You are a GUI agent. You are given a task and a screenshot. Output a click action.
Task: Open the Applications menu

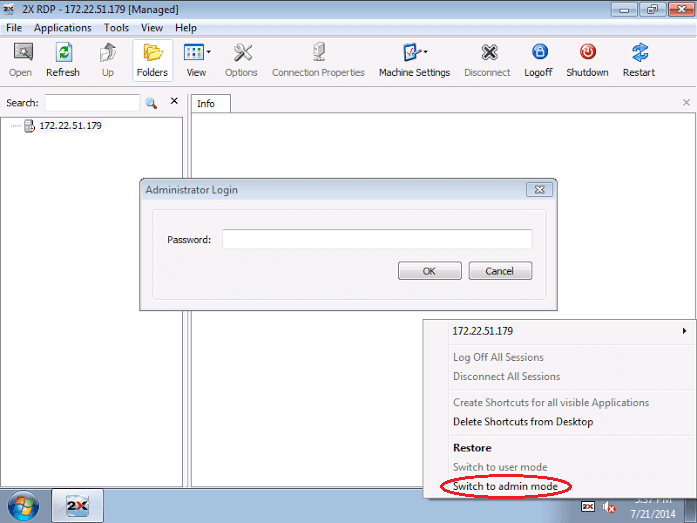tap(63, 28)
